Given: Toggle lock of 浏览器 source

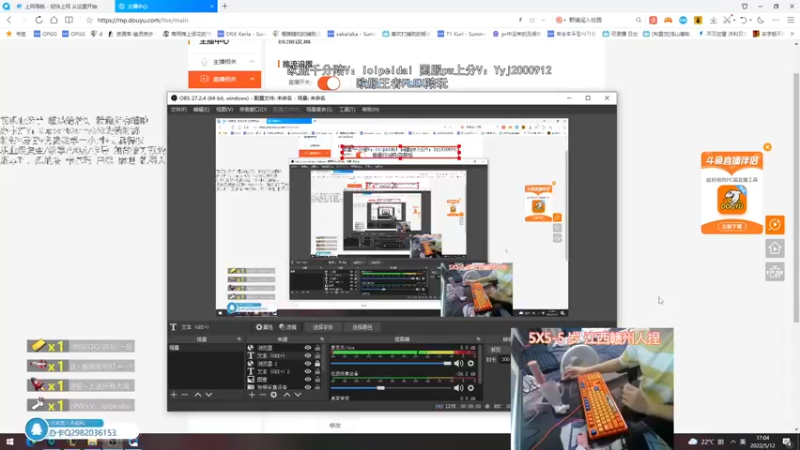Looking at the screenshot, I should click(317, 348).
